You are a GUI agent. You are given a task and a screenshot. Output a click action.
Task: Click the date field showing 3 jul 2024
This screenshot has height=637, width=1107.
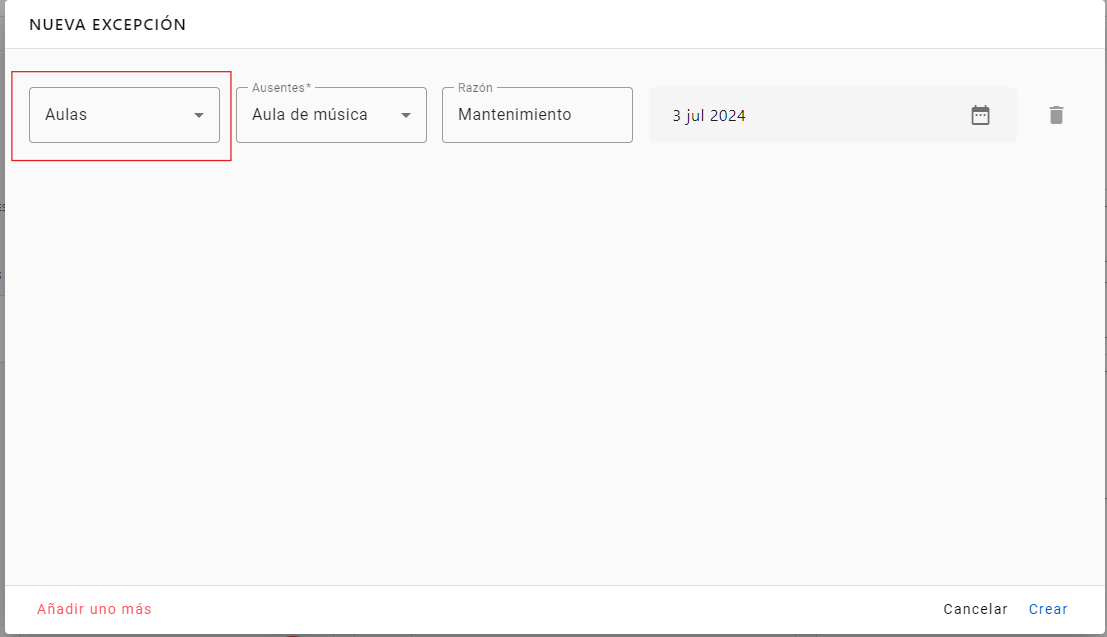point(833,115)
